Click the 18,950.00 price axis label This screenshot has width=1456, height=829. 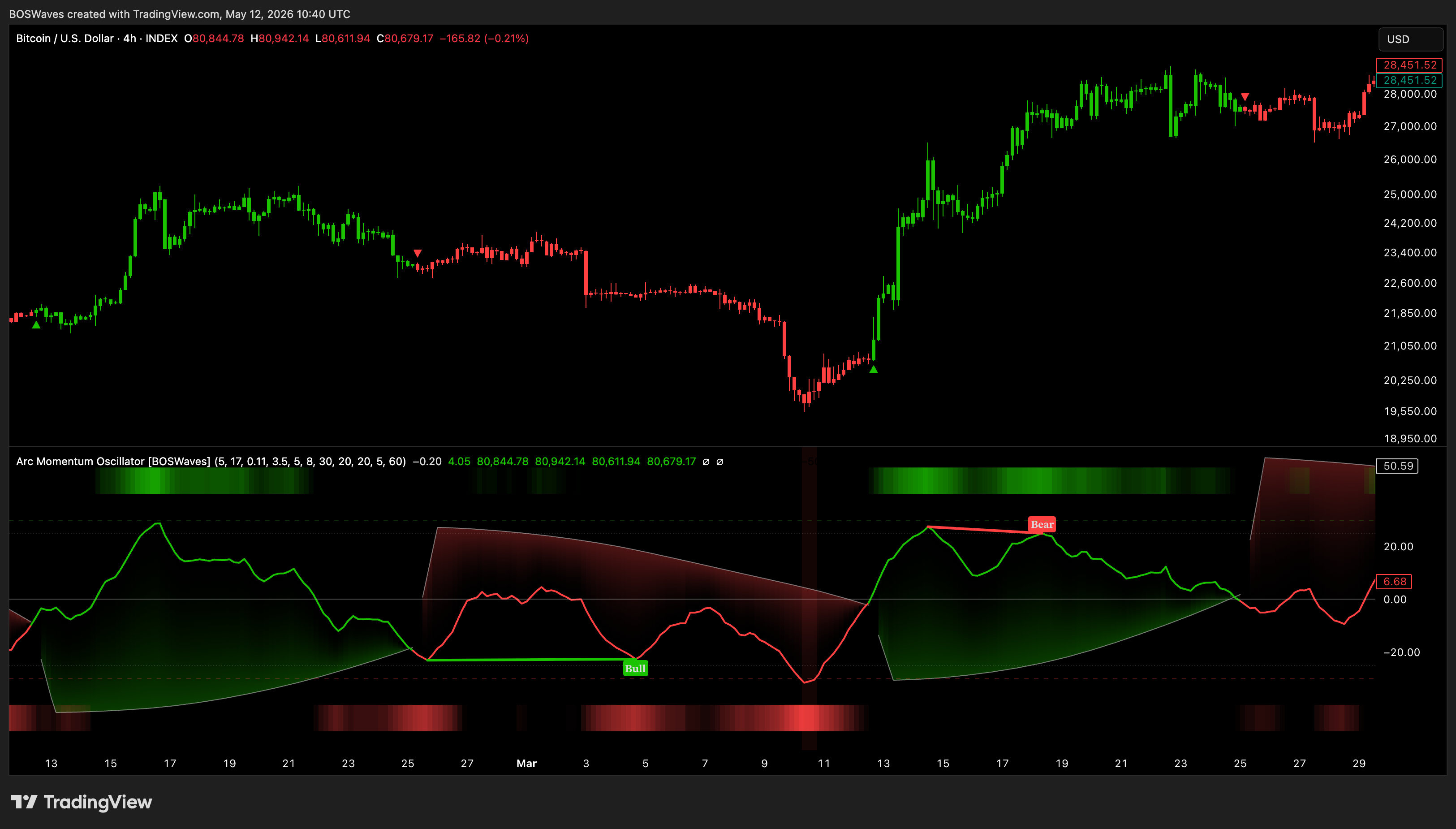click(1410, 438)
